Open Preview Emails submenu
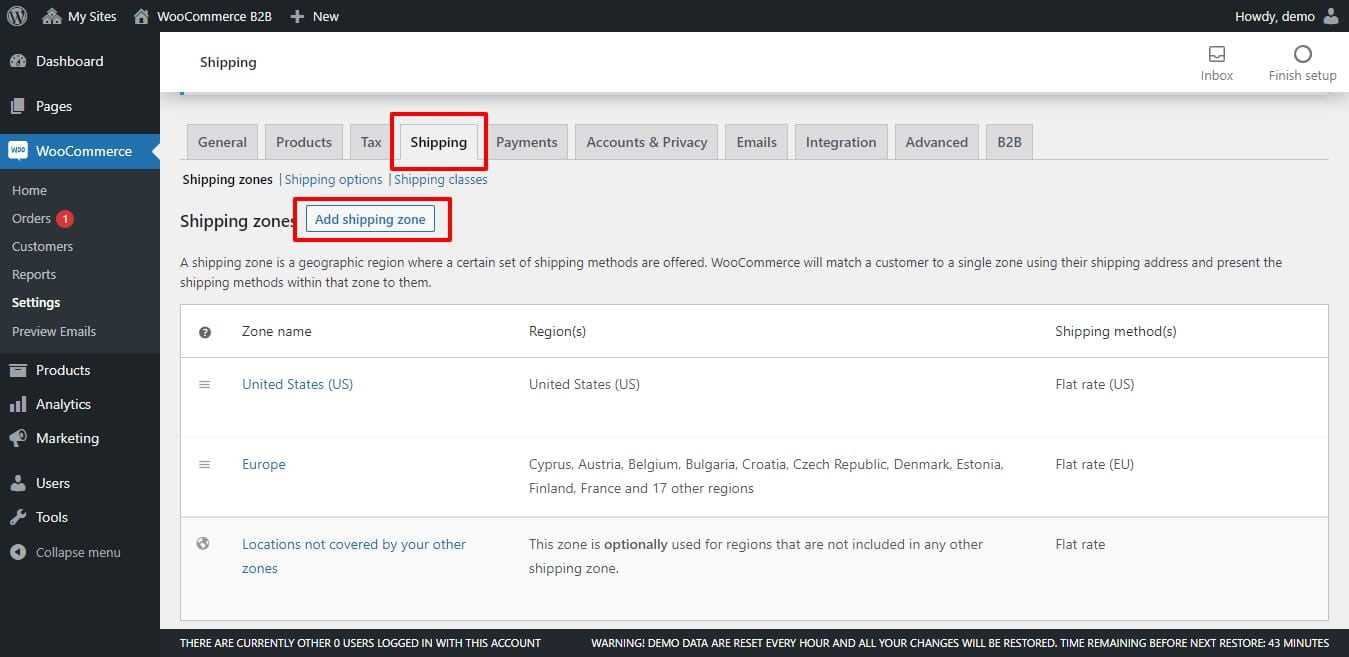 point(54,331)
